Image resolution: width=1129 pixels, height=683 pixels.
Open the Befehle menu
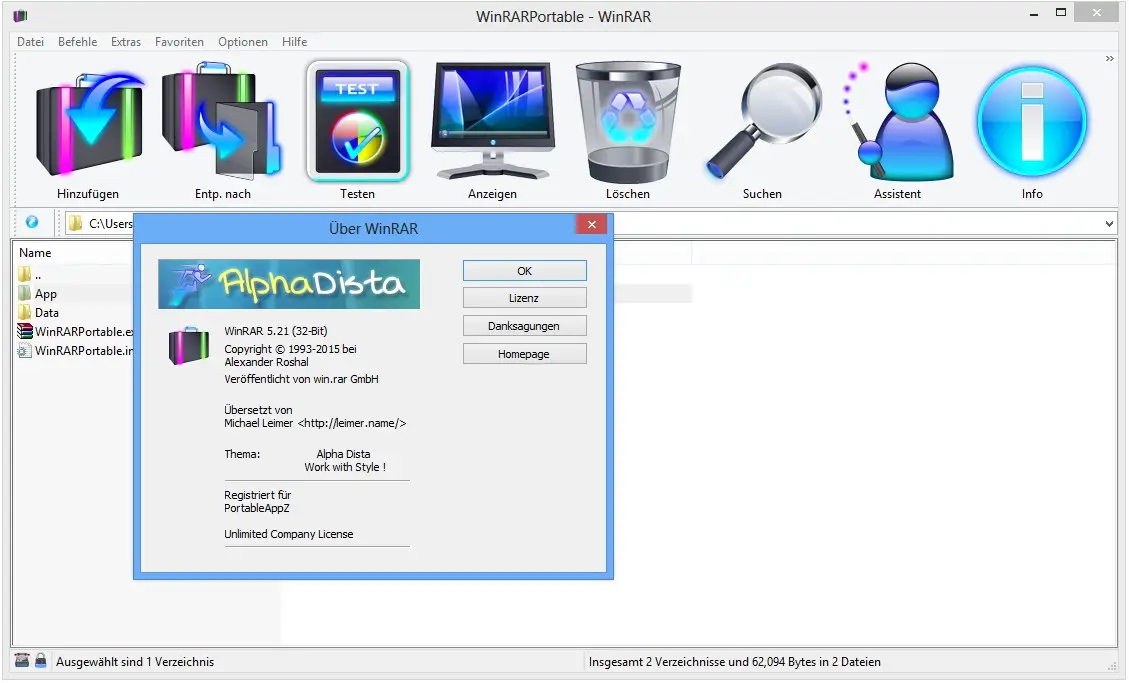click(x=78, y=42)
